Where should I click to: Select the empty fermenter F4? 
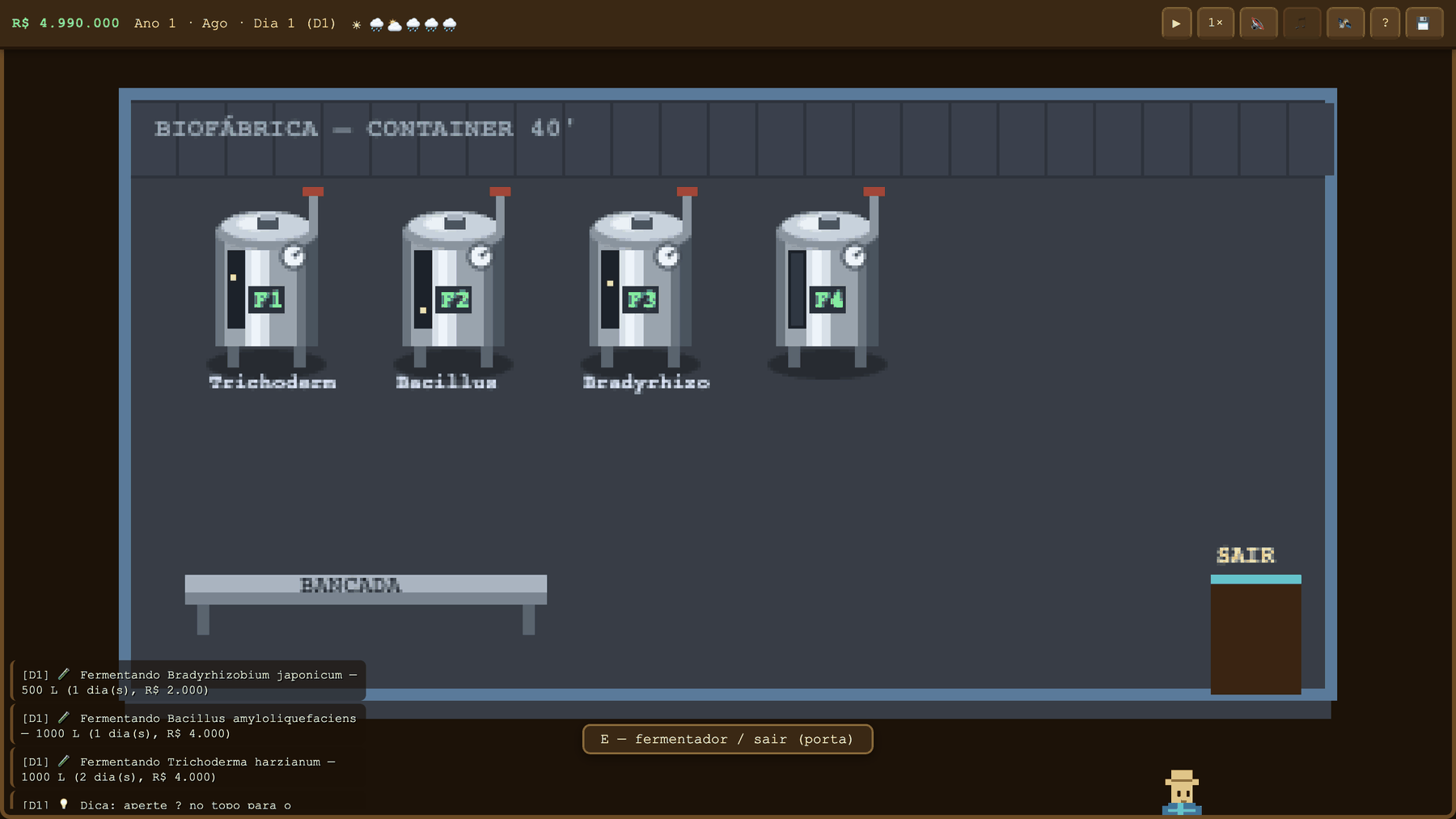tap(827, 279)
